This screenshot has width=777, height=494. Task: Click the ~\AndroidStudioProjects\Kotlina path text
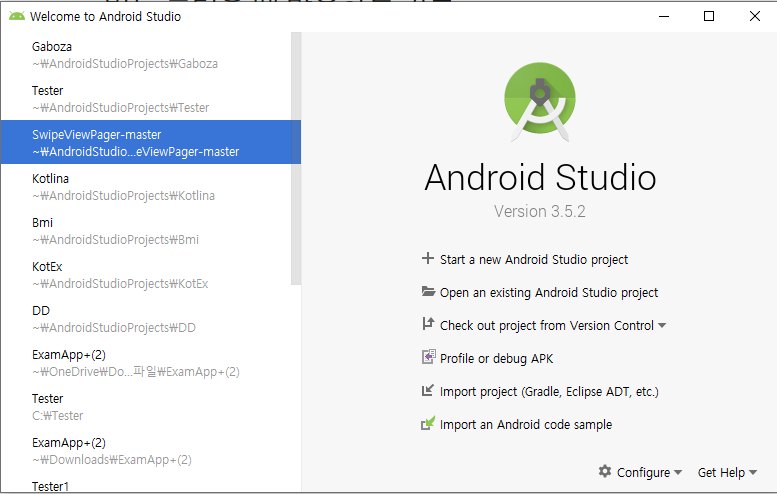click(x=123, y=196)
